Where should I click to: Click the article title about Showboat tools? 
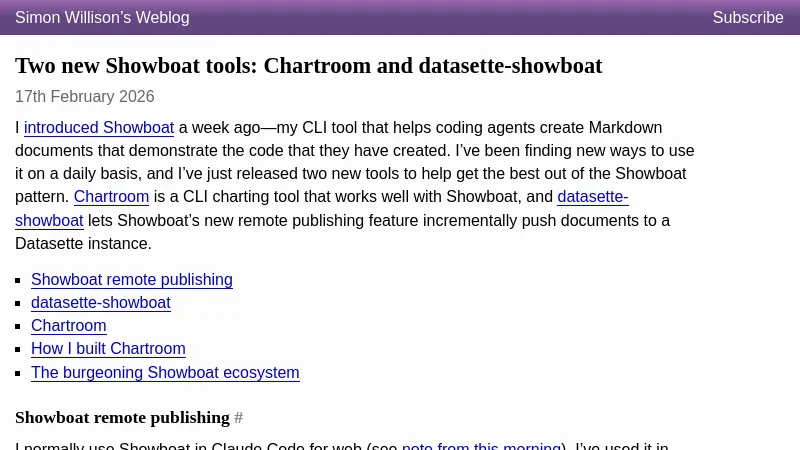tap(308, 66)
